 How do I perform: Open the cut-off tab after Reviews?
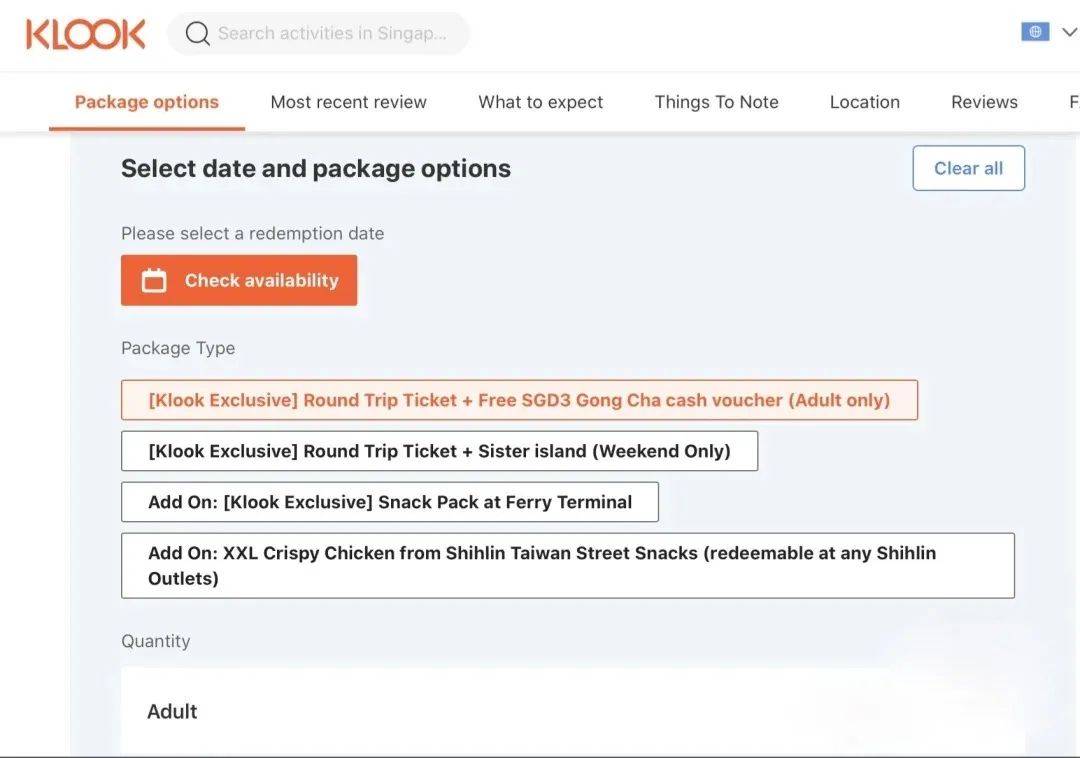click(1073, 102)
